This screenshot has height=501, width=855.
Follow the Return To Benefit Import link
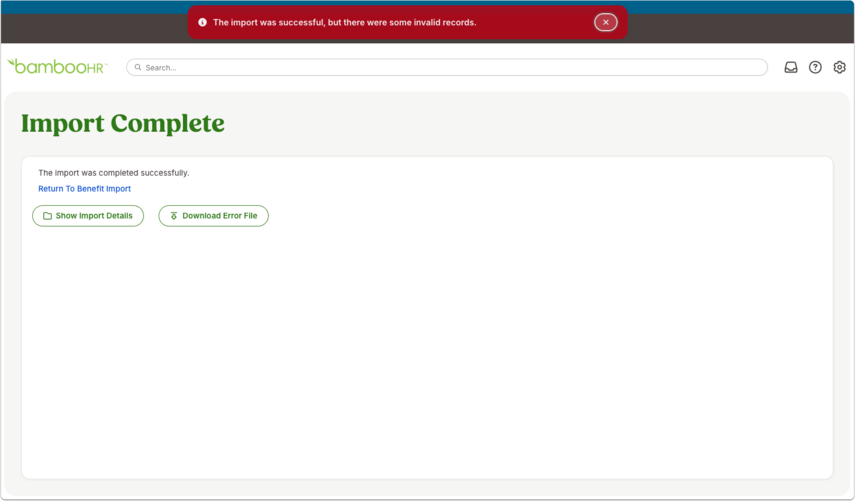[85, 189]
